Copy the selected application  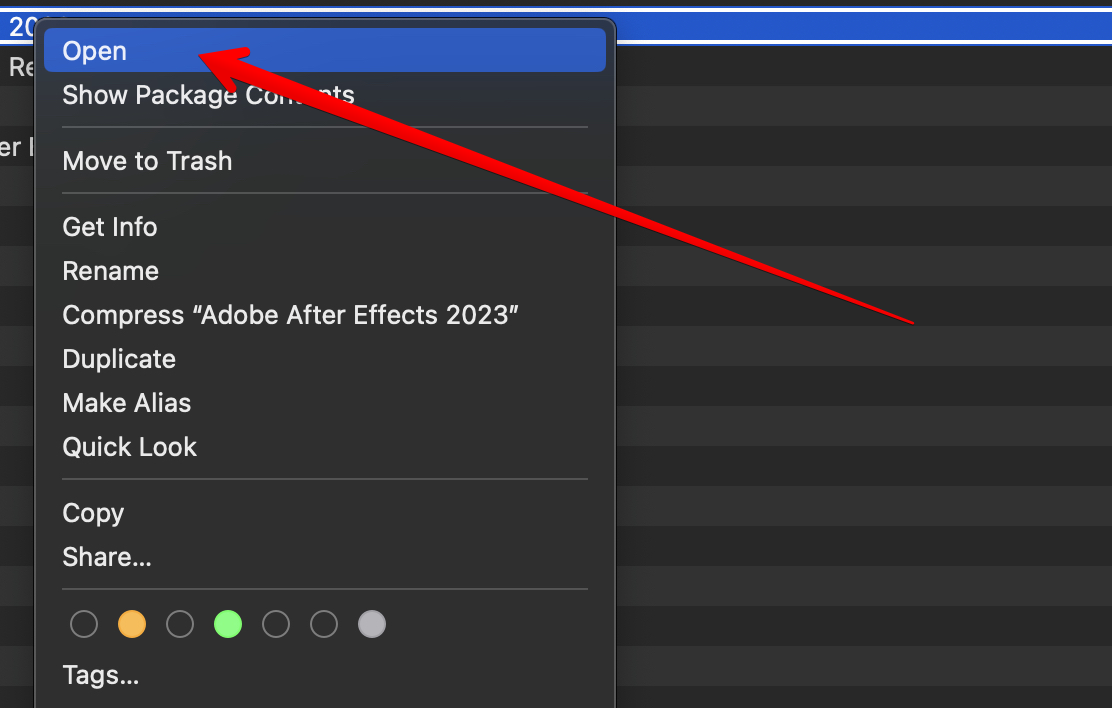pyautogui.click(x=93, y=513)
